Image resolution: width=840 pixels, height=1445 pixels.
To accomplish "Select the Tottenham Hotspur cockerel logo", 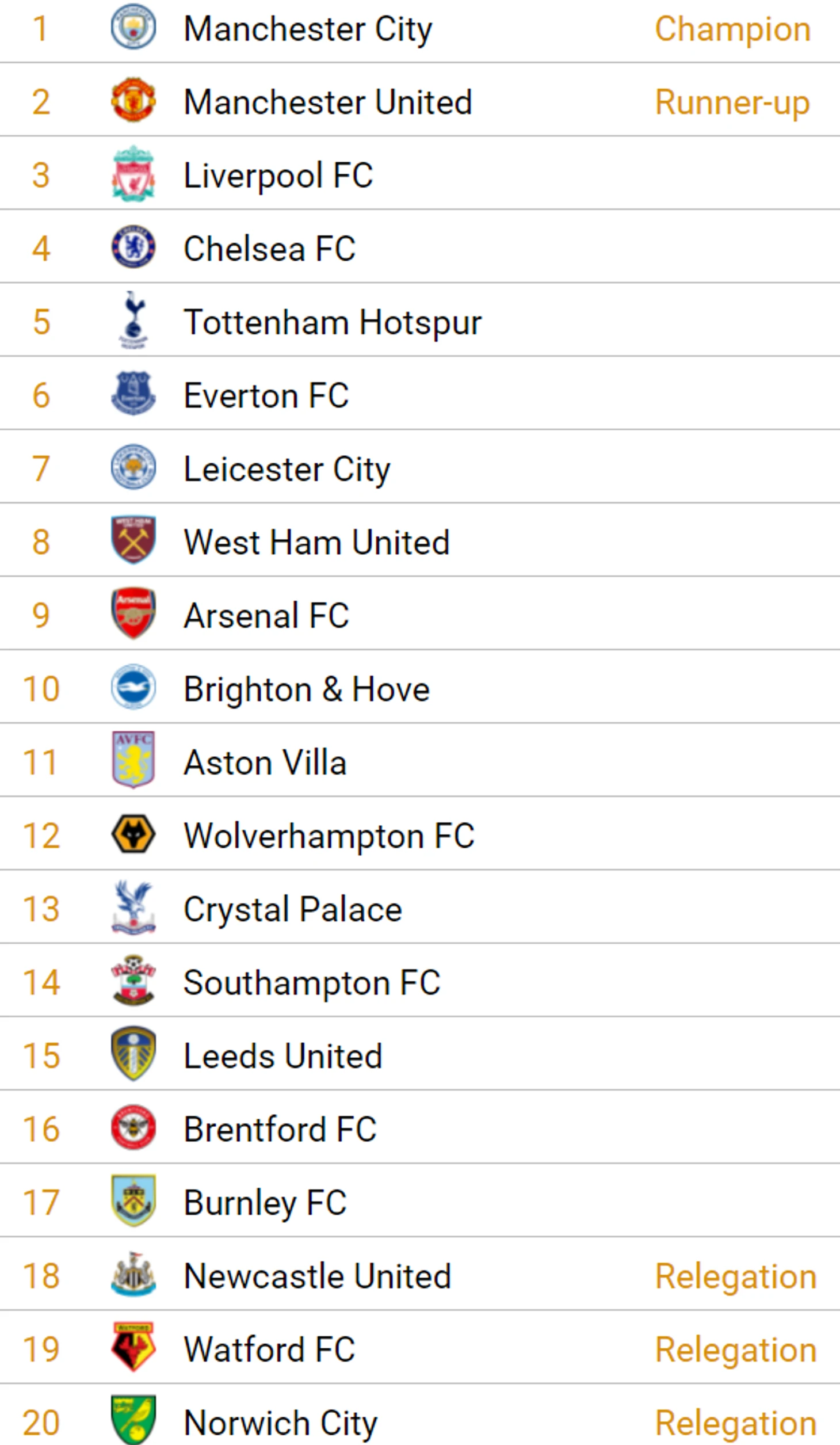I will pos(133,321).
